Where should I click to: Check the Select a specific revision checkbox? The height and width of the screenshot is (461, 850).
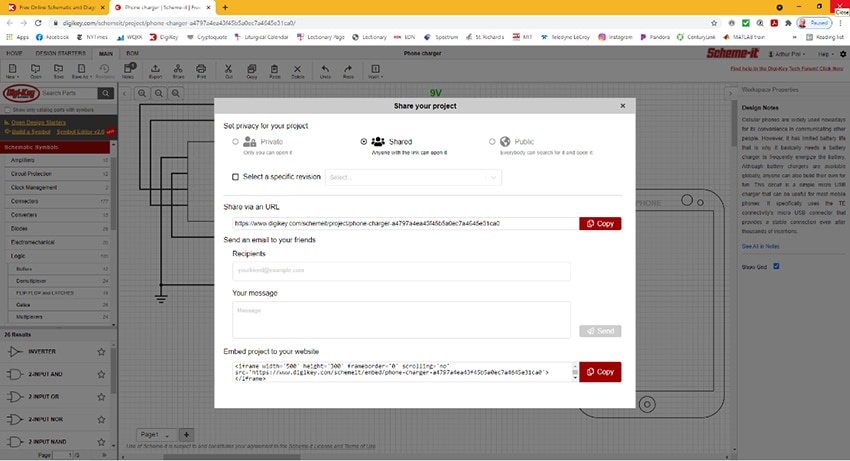point(236,177)
